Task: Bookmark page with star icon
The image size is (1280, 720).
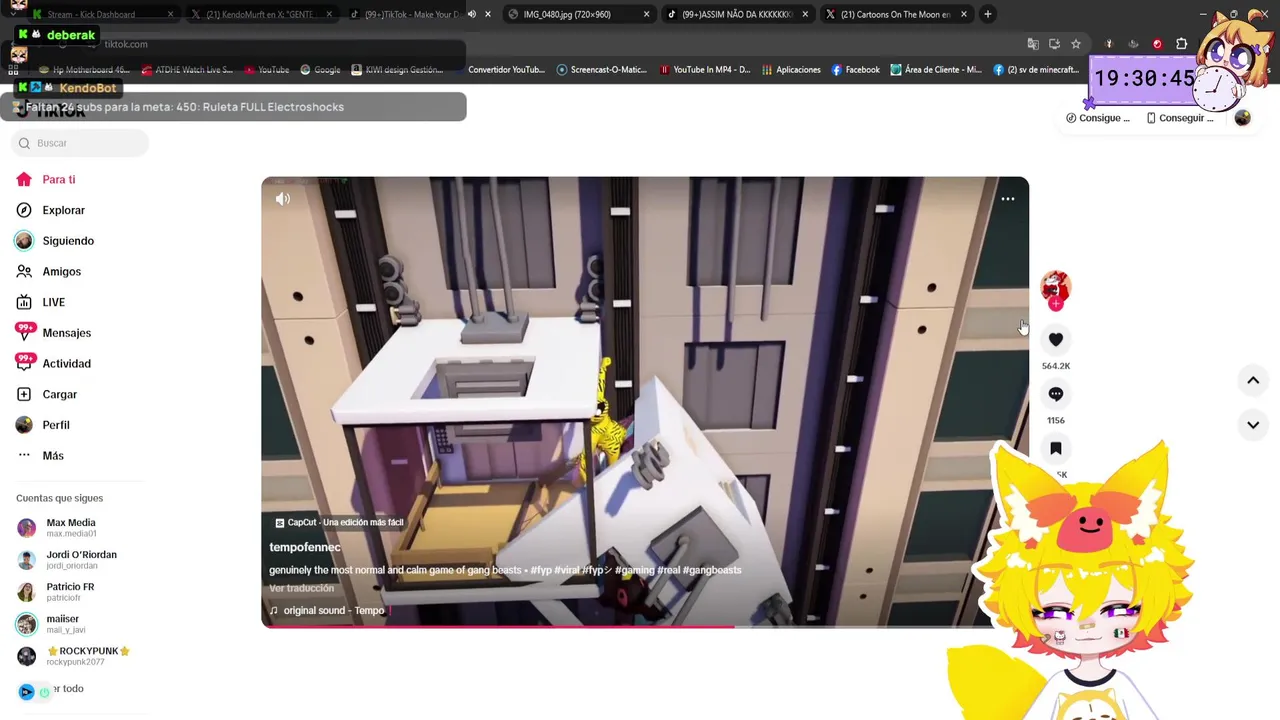Action: [1076, 44]
